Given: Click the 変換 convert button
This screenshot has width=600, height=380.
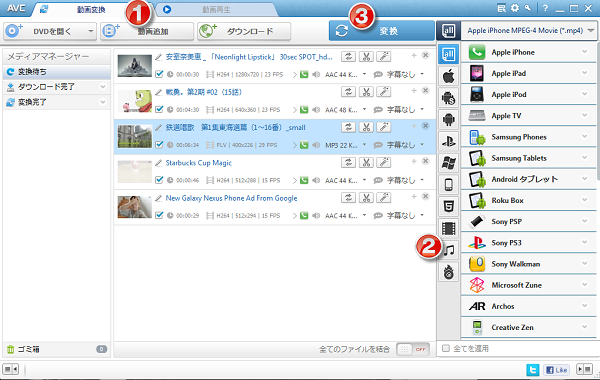Looking at the screenshot, I should pyautogui.click(x=382, y=31).
